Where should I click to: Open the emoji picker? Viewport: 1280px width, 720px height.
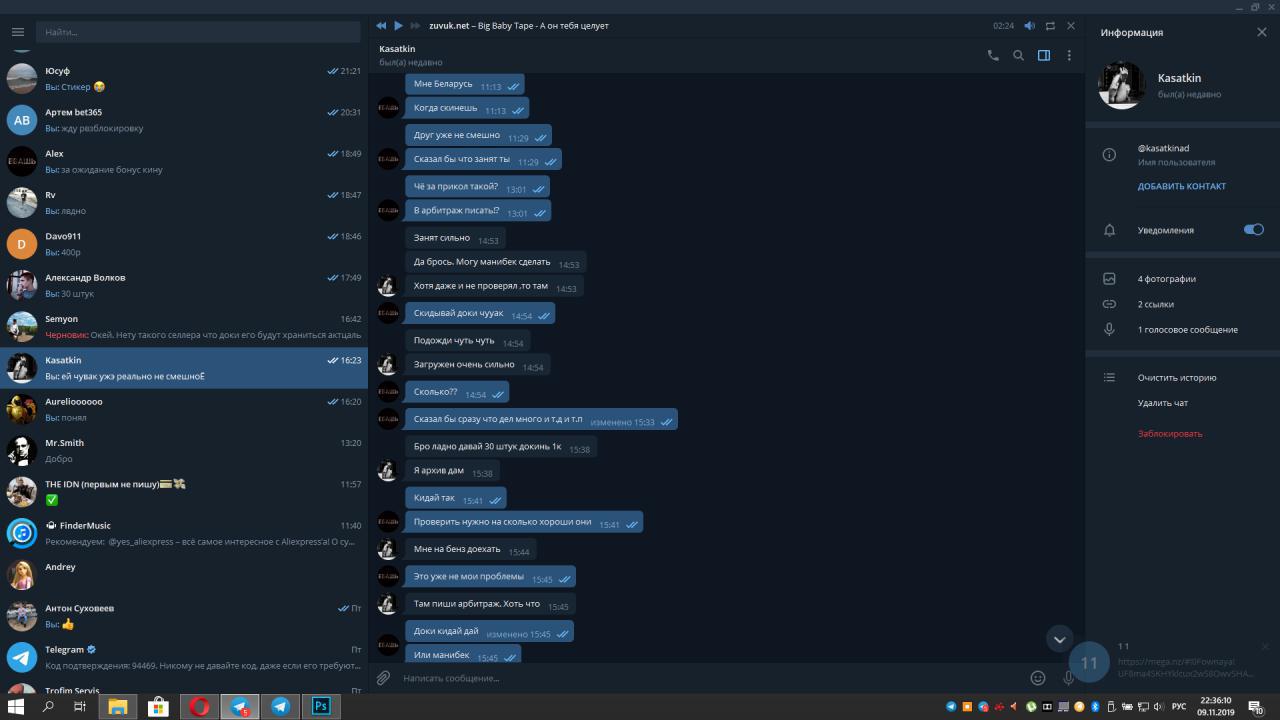point(1038,678)
